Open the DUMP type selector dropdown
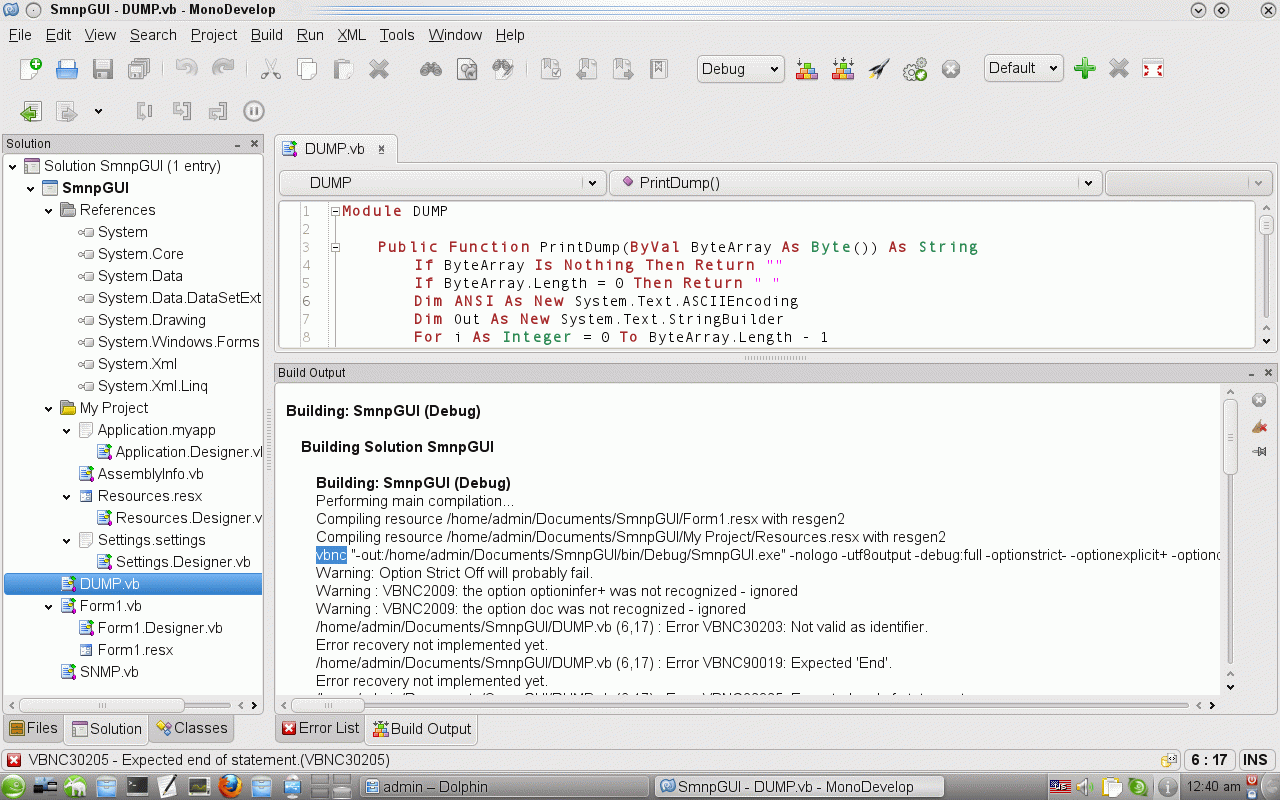 [443, 183]
